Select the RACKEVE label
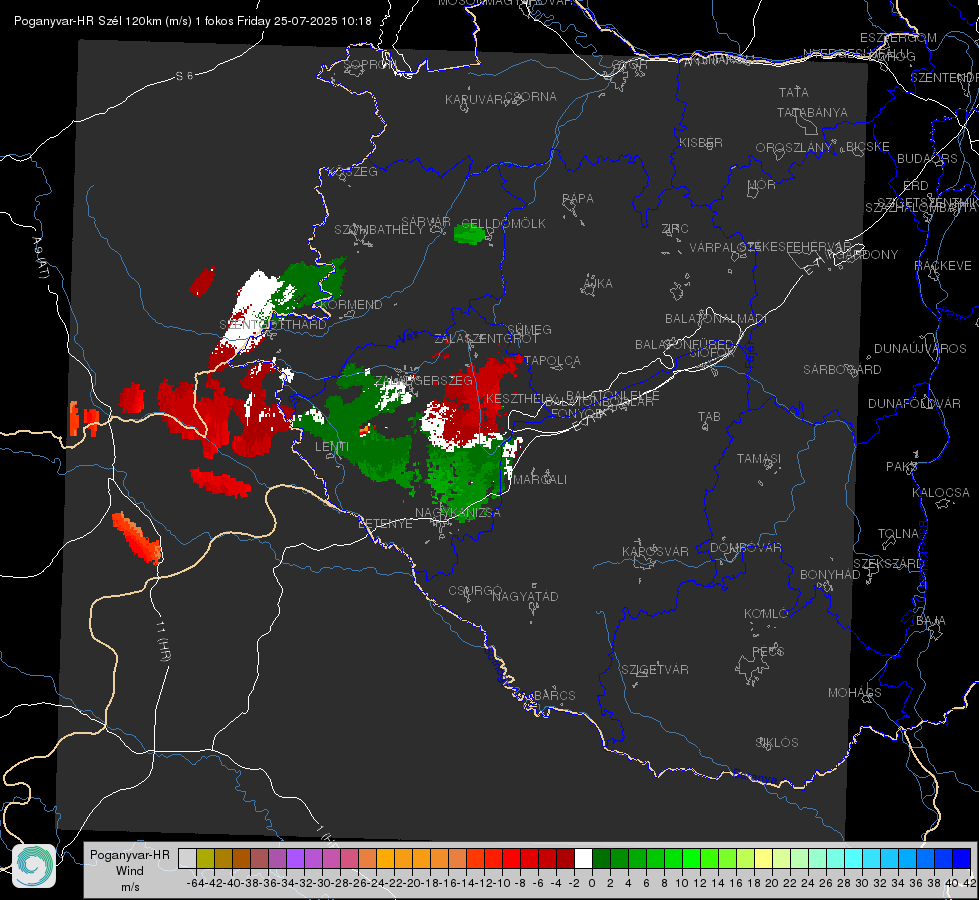The image size is (979, 900). coord(943,266)
